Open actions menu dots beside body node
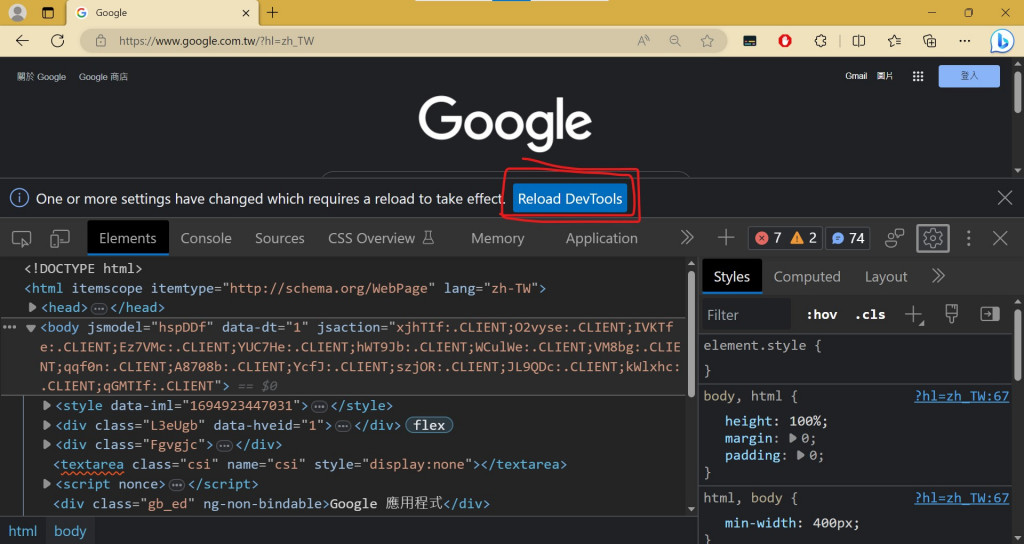The image size is (1024, 544). [9, 327]
